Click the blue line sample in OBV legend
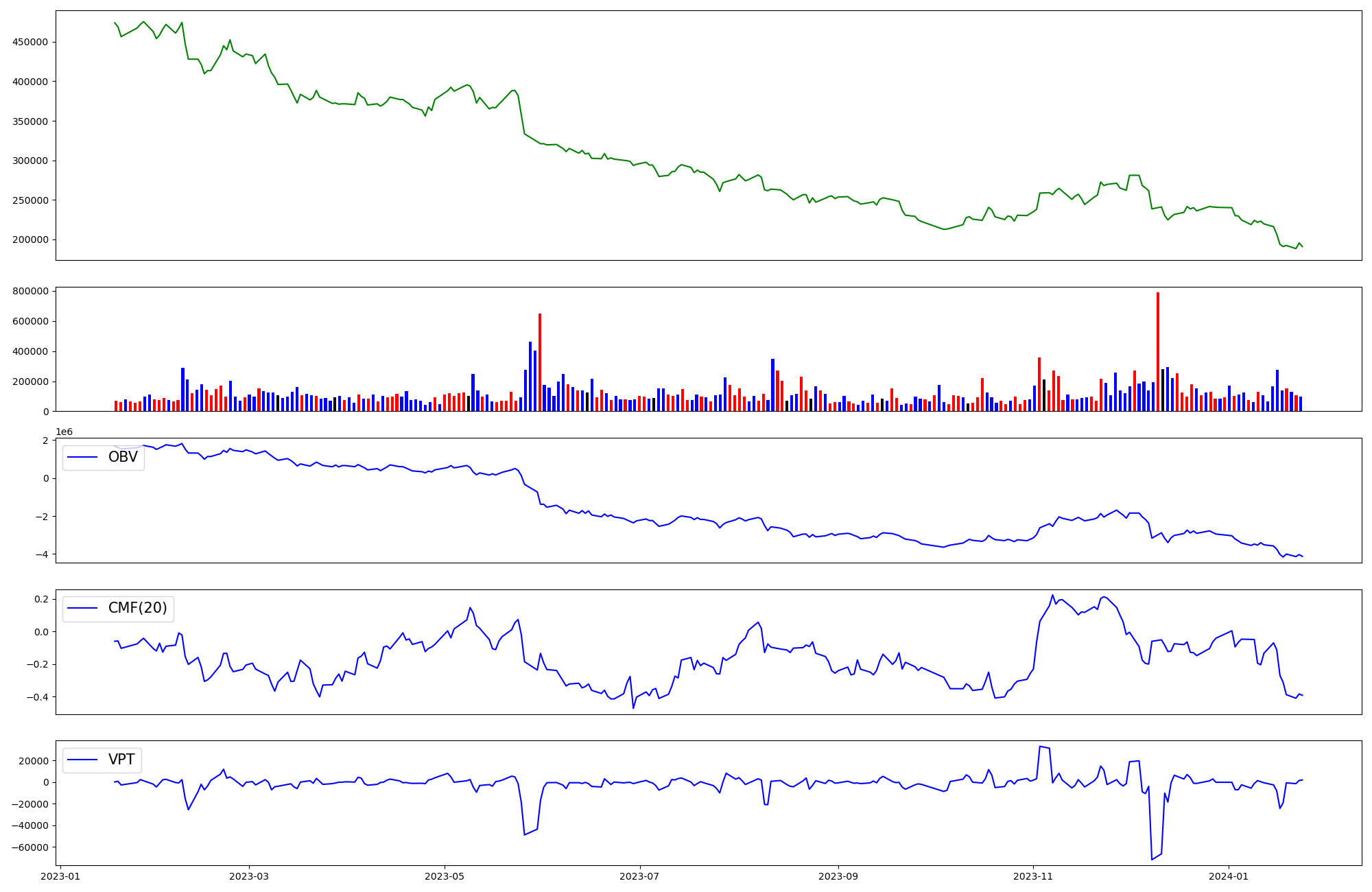Image resolution: width=1372 pixels, height=892 pixels. pos(82,458)
